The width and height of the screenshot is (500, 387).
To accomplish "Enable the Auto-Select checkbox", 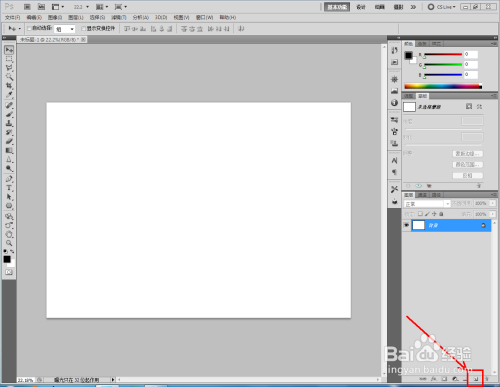I will tap(29, 29).
